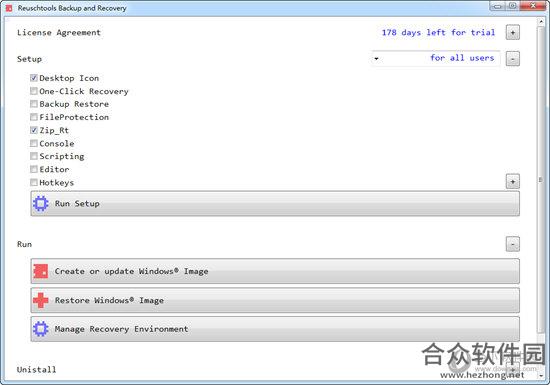
Task: Tick the Backup Restore checkbox
Action: (x=34, y=104)
